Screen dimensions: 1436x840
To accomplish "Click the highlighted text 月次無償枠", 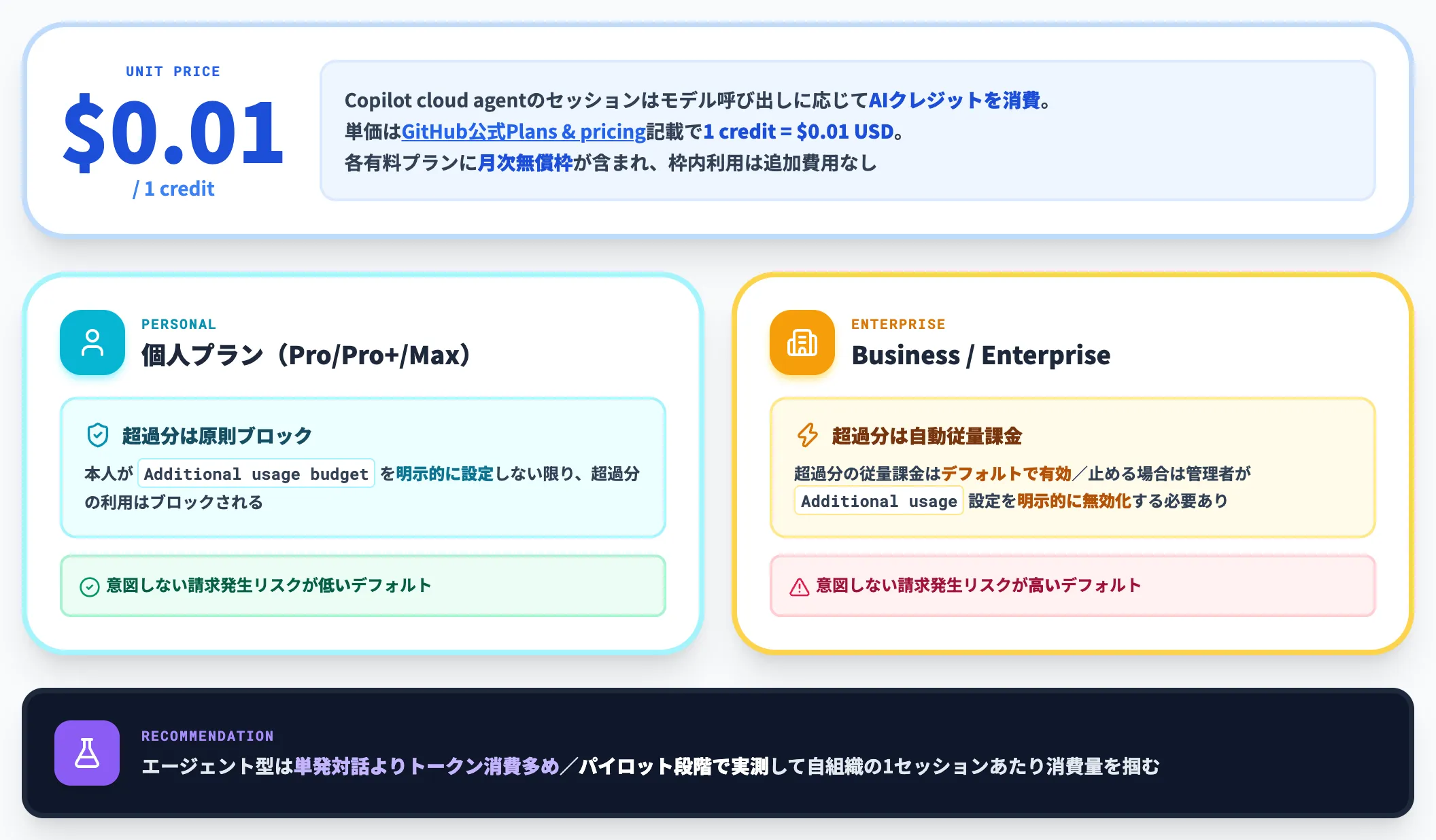I will pyautogui.click(x=526, y=163).
